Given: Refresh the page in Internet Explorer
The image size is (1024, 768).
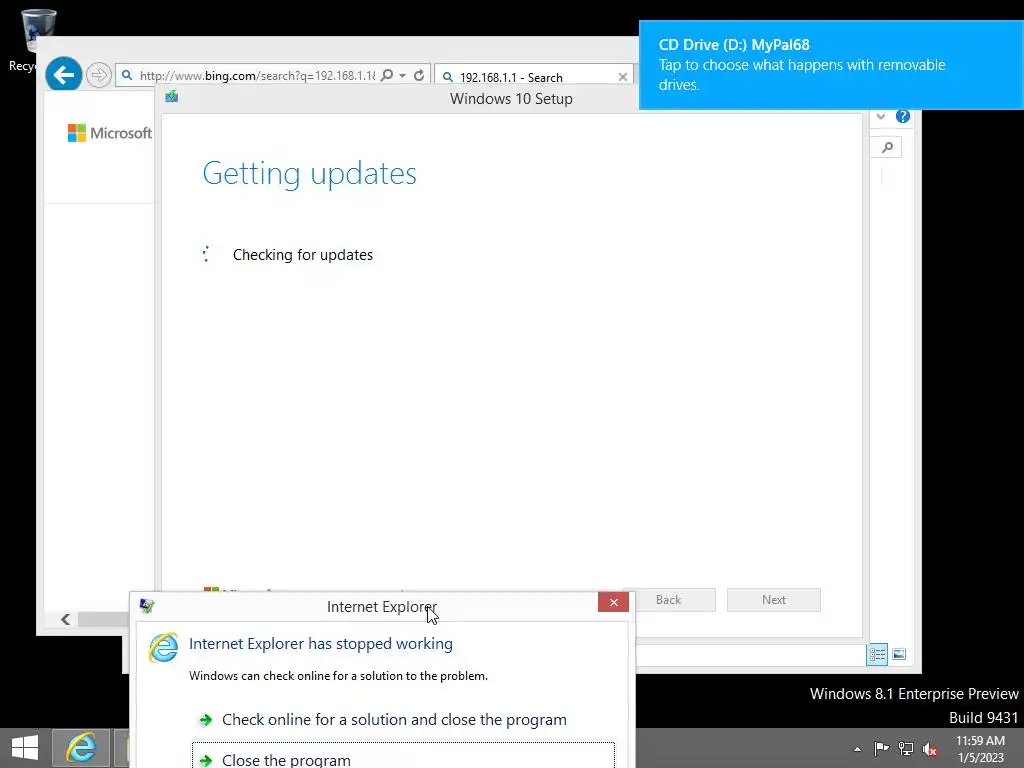Looking at the screenshot, I should click(x=419, y=75).
